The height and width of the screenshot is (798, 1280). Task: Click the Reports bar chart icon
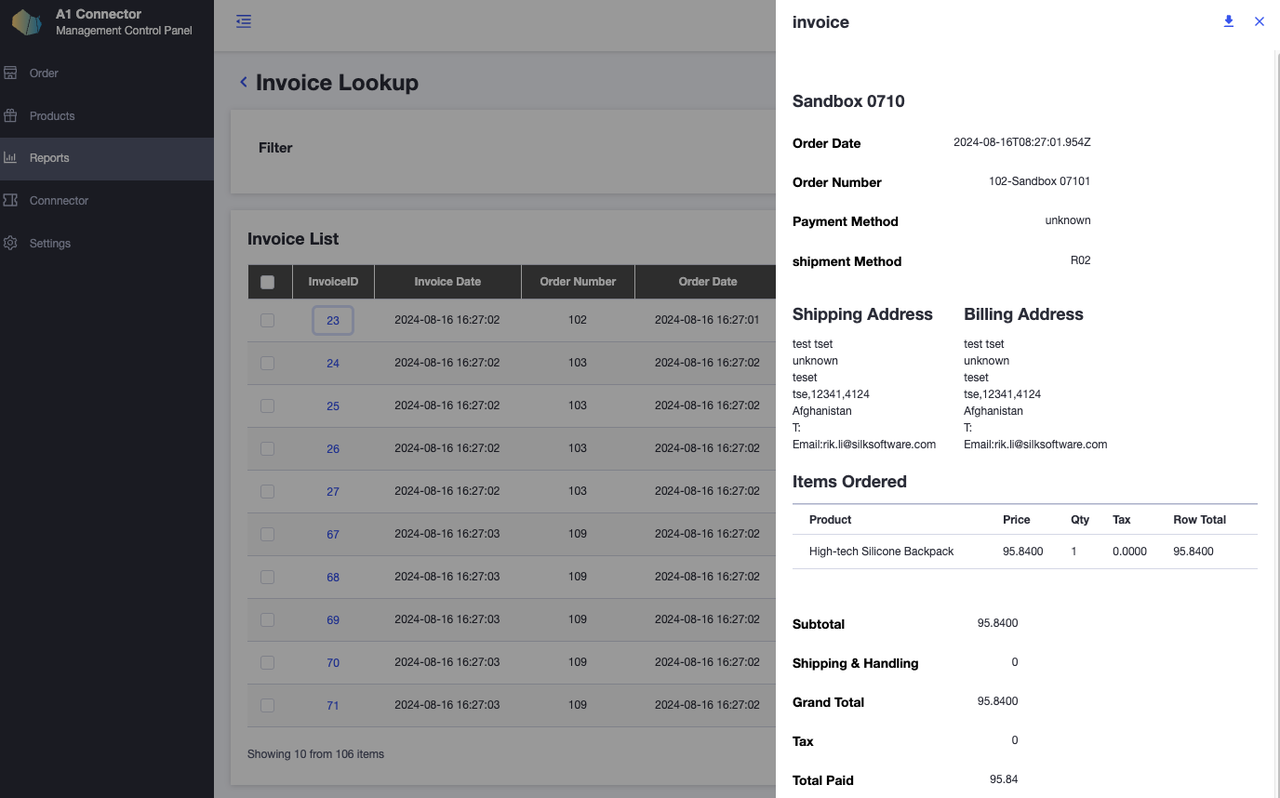[11, 158]
